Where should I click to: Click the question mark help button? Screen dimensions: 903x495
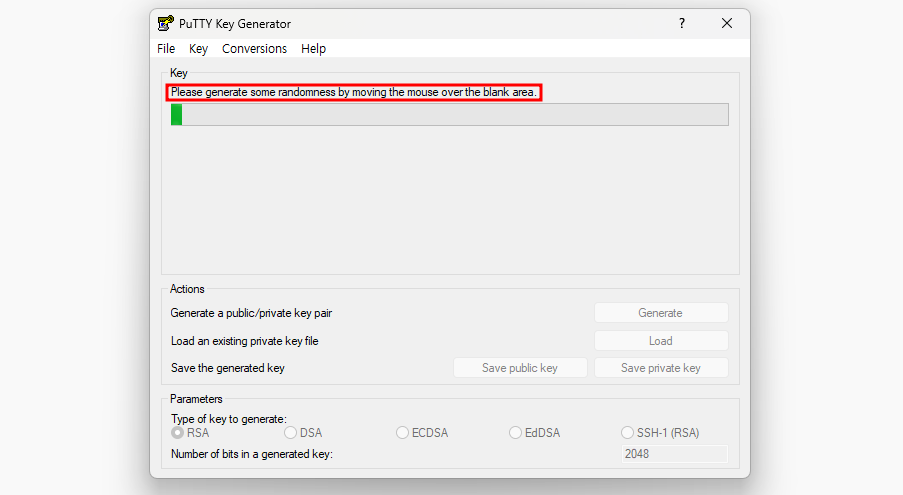[682, 23]
